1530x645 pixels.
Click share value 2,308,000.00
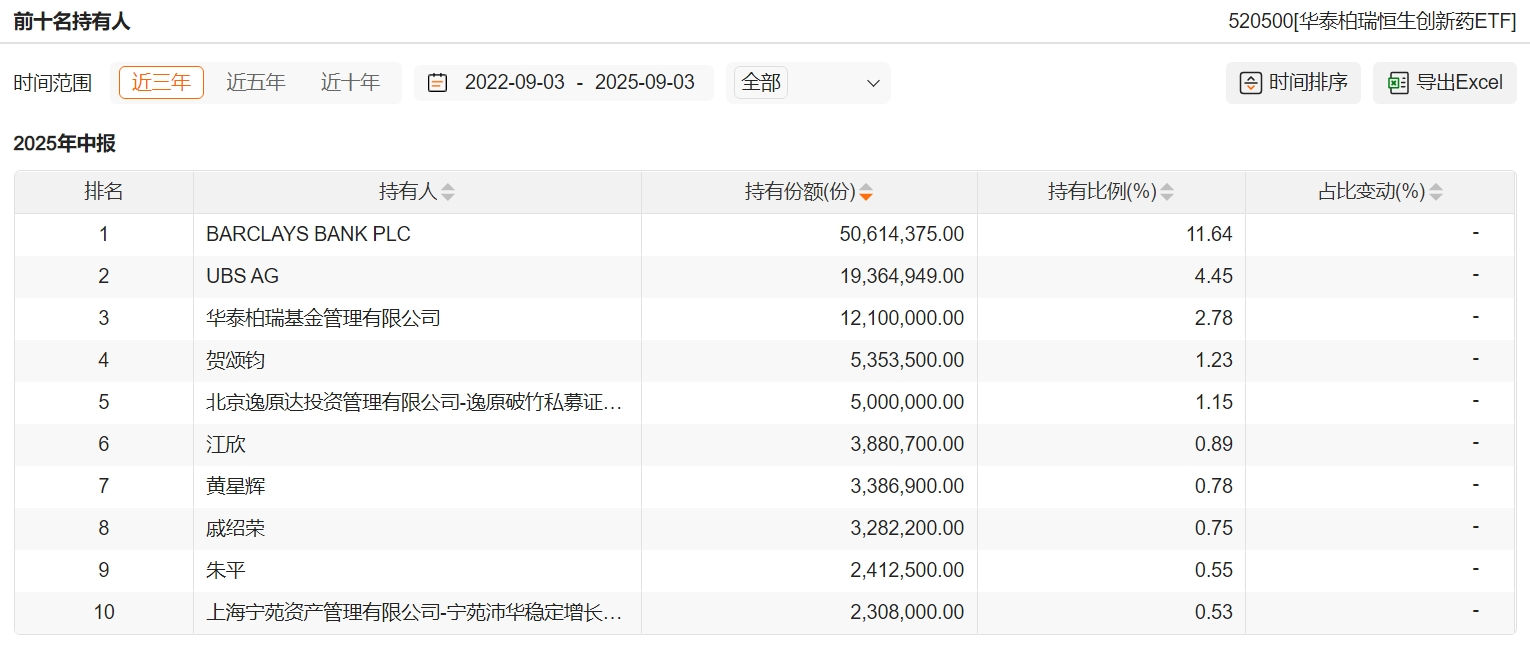coord(908,612)
